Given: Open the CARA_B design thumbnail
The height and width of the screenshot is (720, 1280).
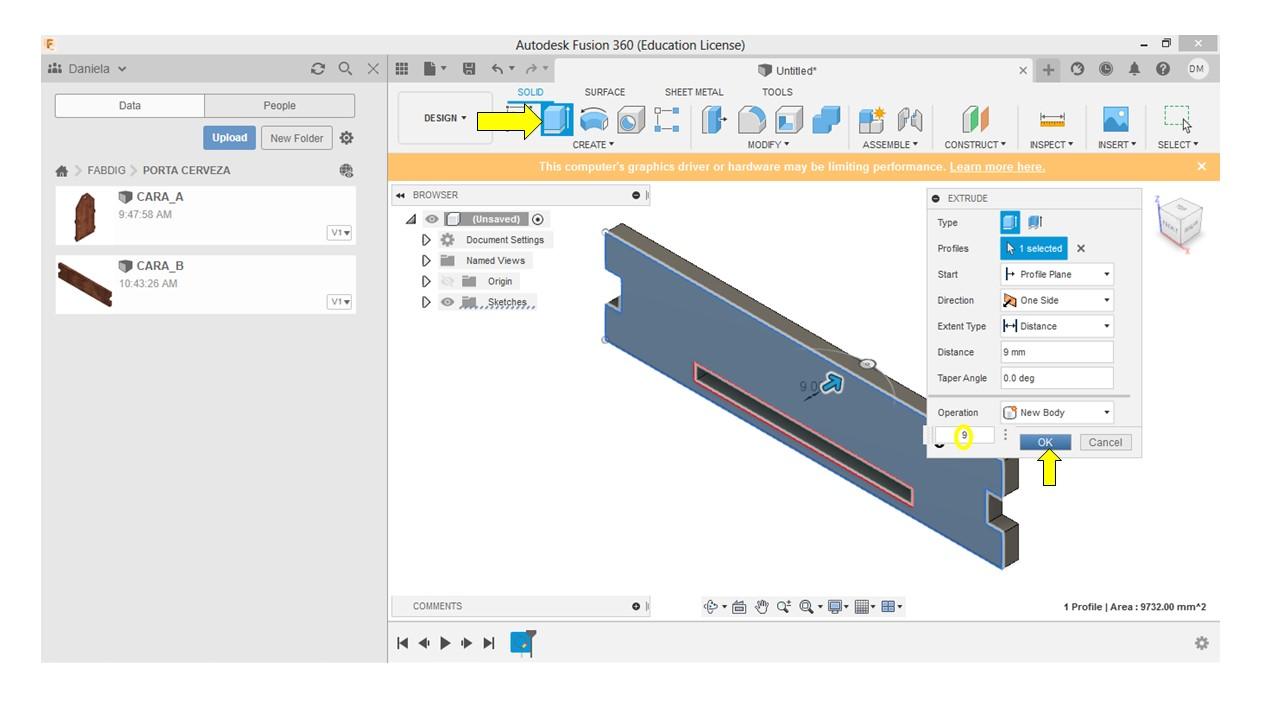Looking at the screenshot, I should 85,284.
